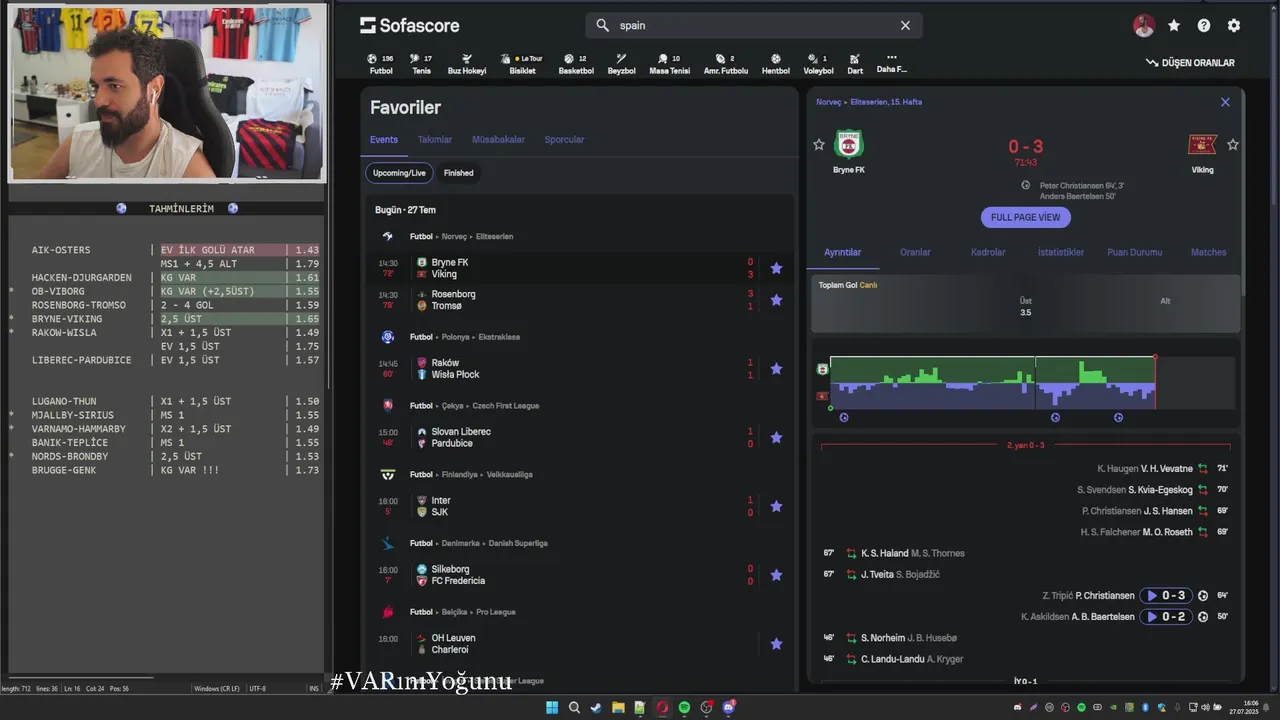Open the Dart sport category

855,64
